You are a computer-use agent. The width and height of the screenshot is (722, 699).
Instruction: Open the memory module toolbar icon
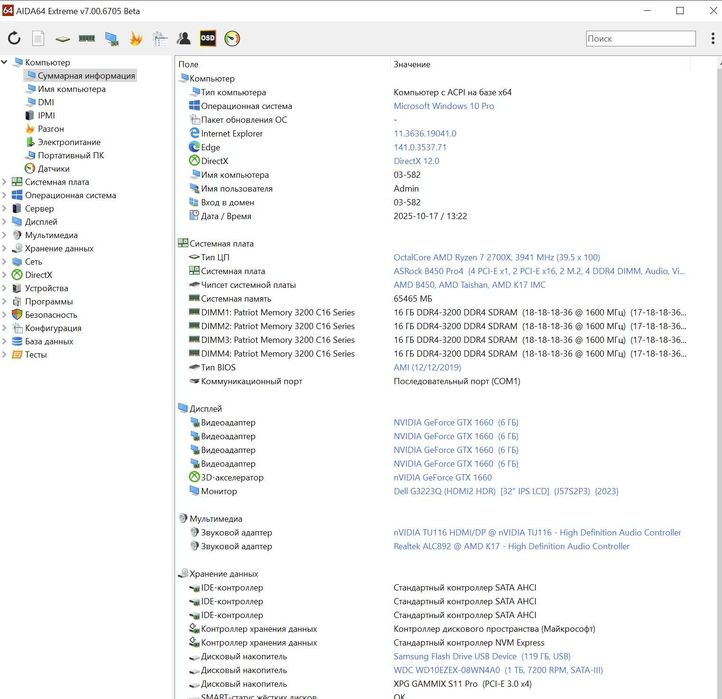pyautogui.click(x=87, y=38)
